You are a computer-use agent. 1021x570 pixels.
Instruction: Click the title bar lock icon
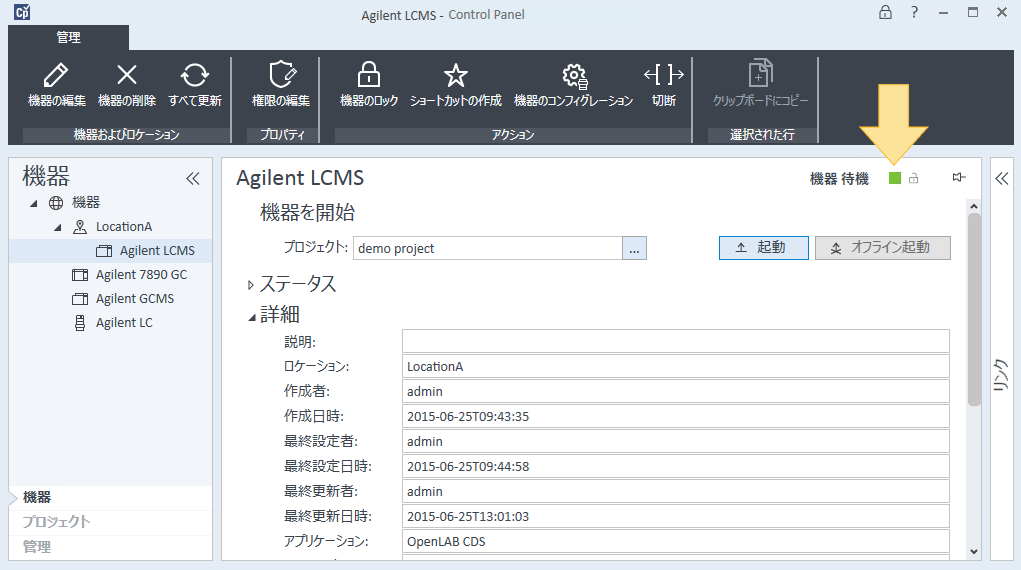coord(885,12)
